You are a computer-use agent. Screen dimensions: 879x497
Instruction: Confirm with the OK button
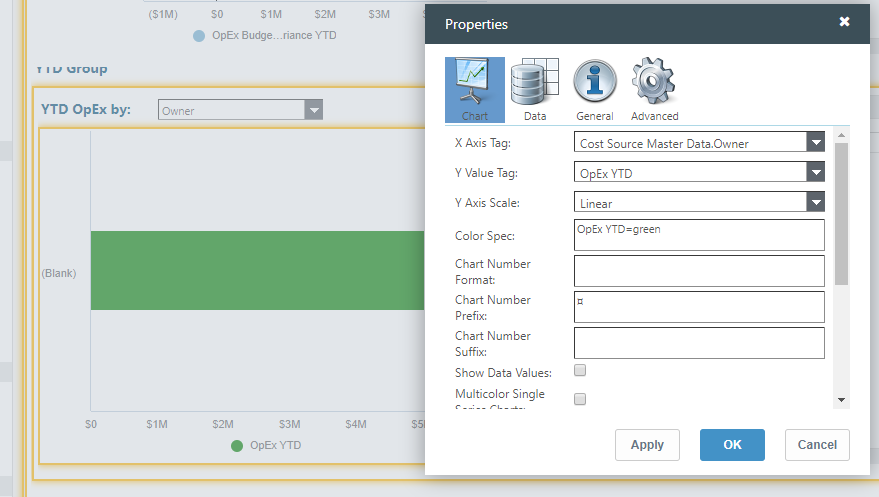(732, 445)
